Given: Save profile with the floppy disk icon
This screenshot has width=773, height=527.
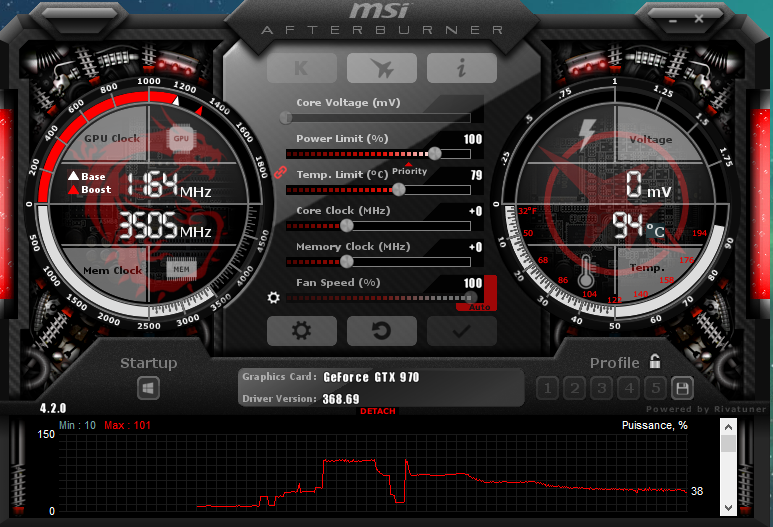Looking at the screenshot, I should [682, 388].
